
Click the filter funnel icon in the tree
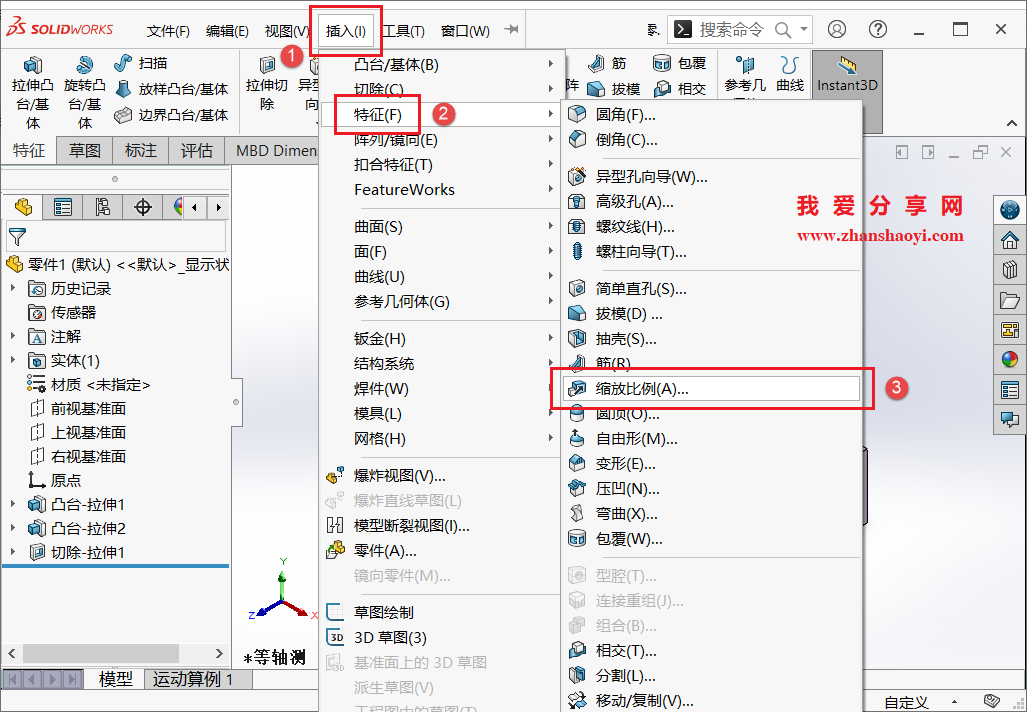[18, 236]
